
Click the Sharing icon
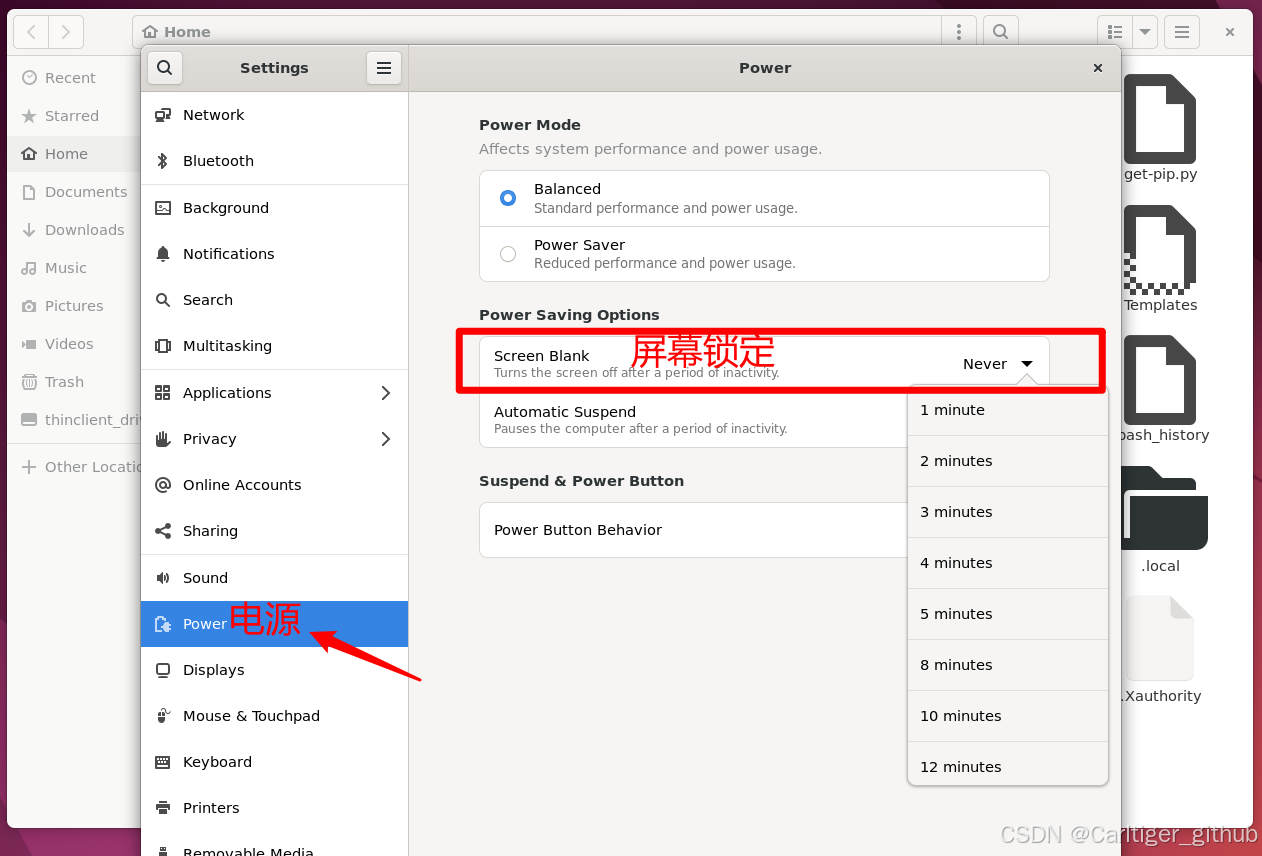point(163,531)
